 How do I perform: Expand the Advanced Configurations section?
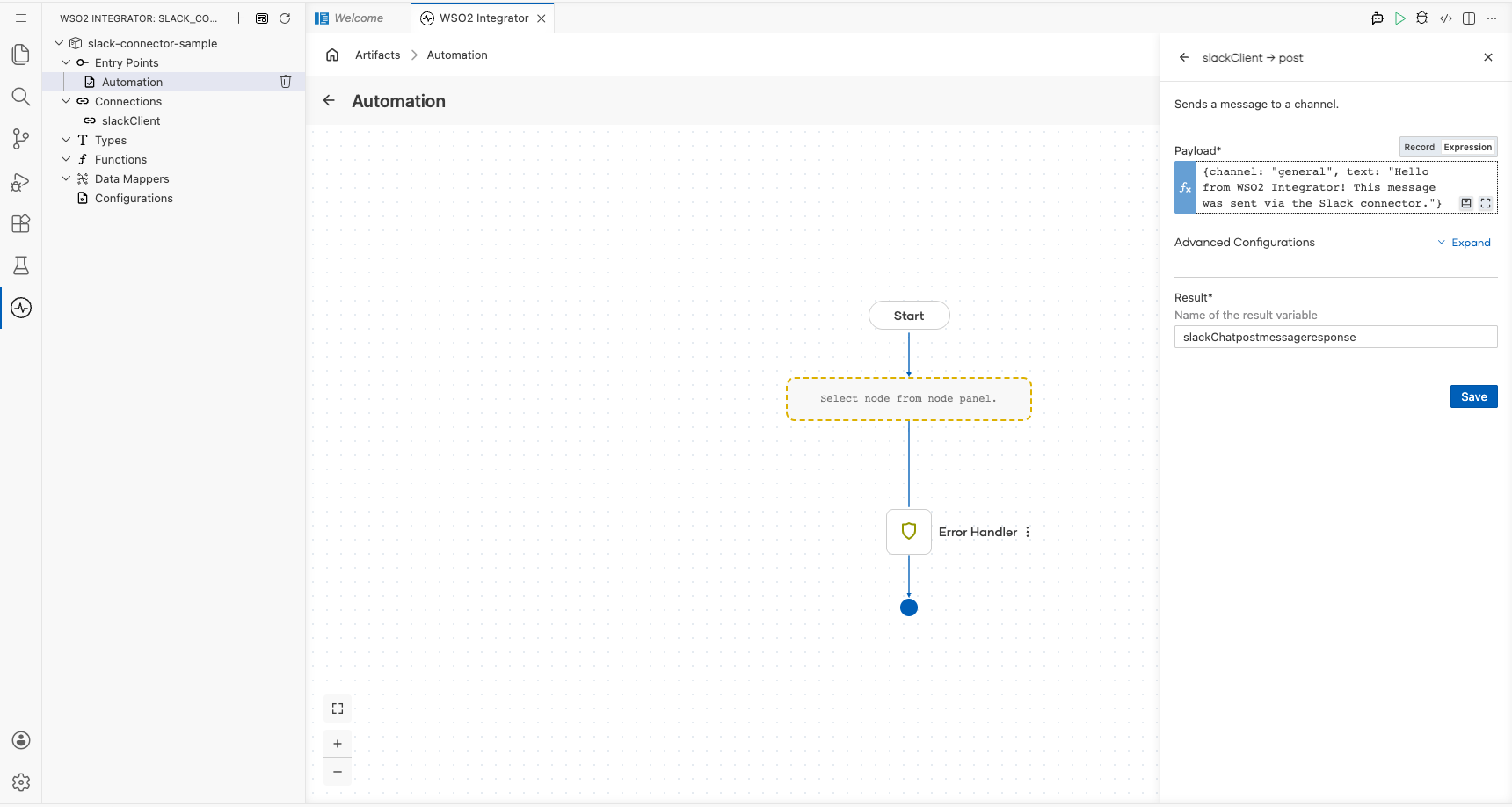point(1464,243)
